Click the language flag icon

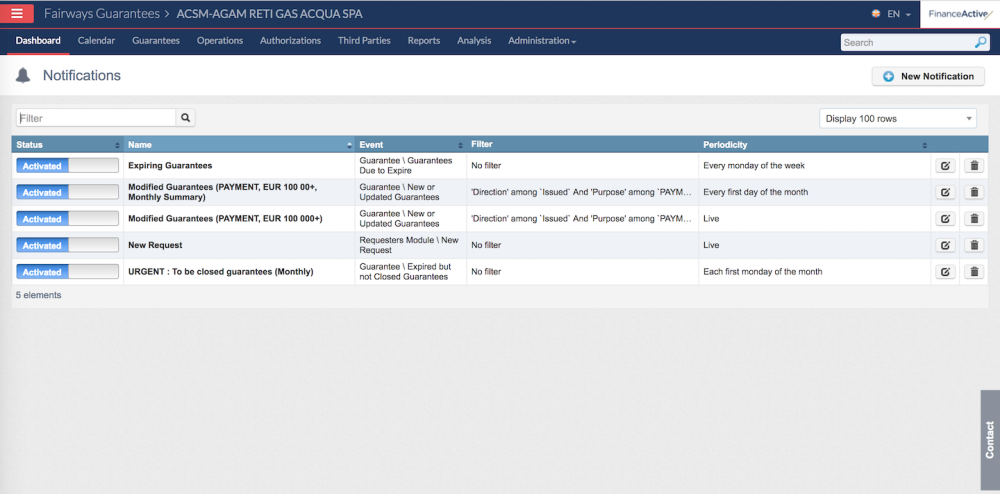click(x=876, y=14)
